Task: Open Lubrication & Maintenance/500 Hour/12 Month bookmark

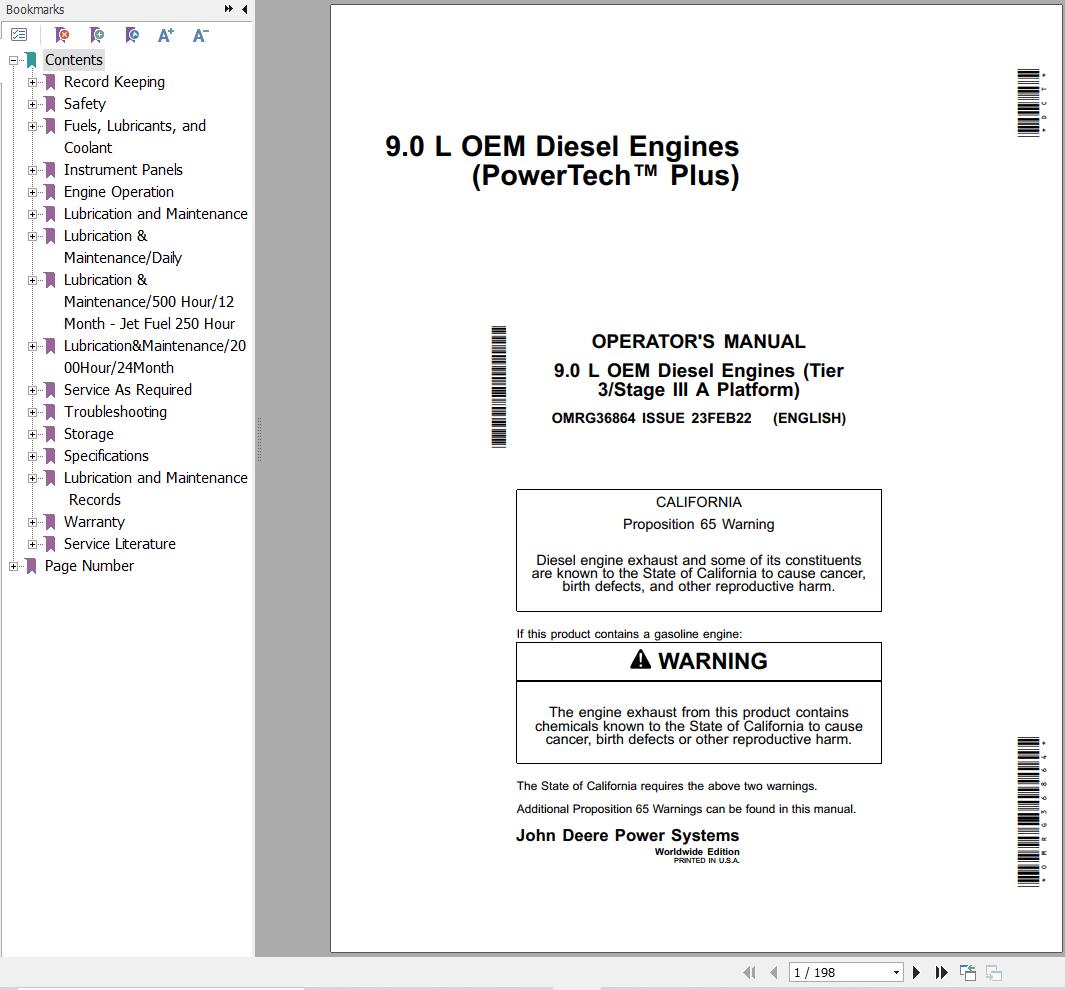Action: (149, 301)
